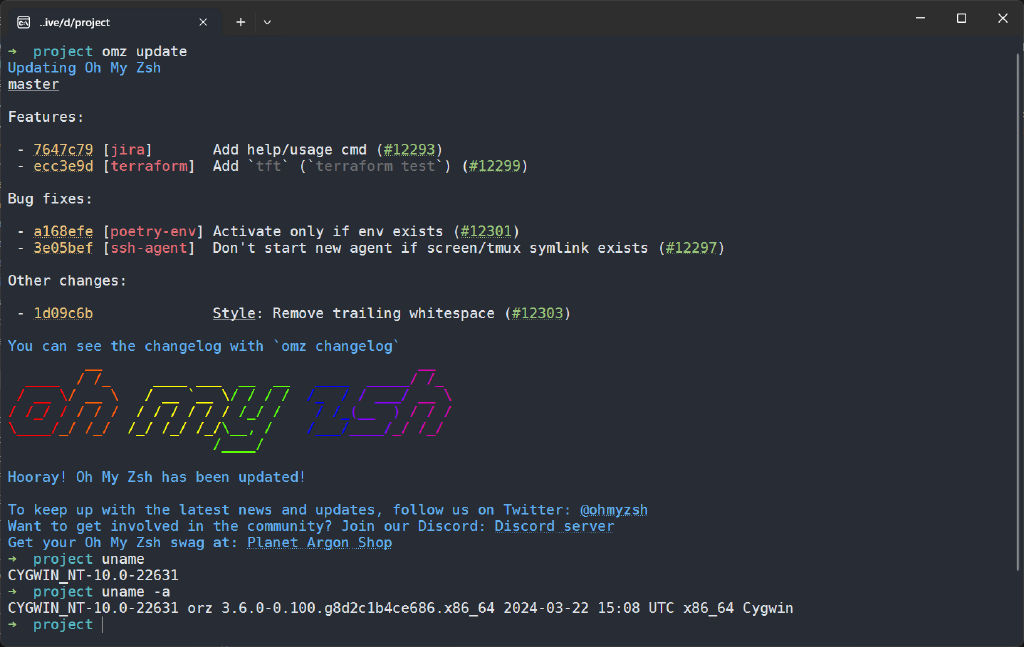The image size is (1024, 647).
Task: Click the red [terraform] plugin tag
Action: (x=149, y=166)
